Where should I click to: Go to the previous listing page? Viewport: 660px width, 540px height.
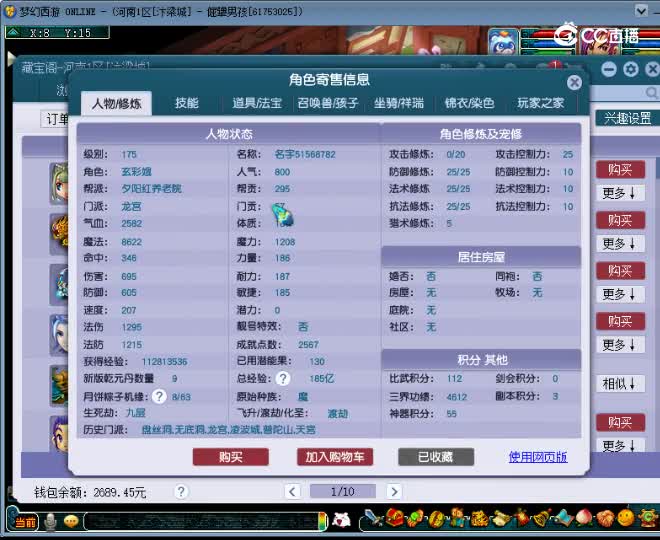[293, 491]
